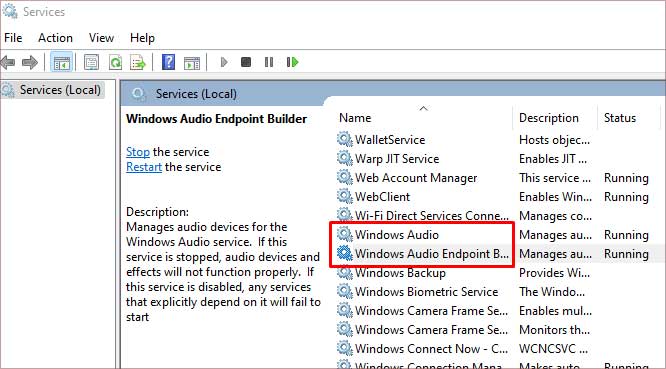Click Windows Audio Endpoint Builder heading
Screen dimensions: 666x369
(216, 119)
